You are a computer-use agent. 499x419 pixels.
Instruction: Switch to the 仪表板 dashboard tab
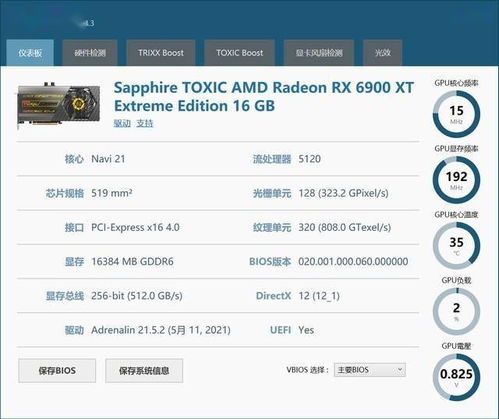(x=30, y=53)
